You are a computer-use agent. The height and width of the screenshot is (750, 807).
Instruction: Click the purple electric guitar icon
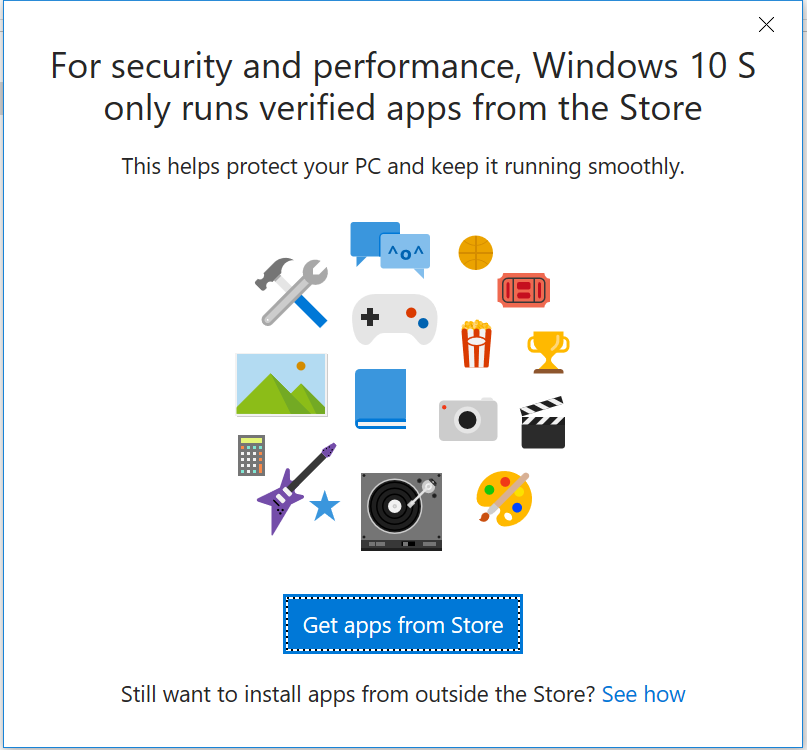click(x=296, y=488)
